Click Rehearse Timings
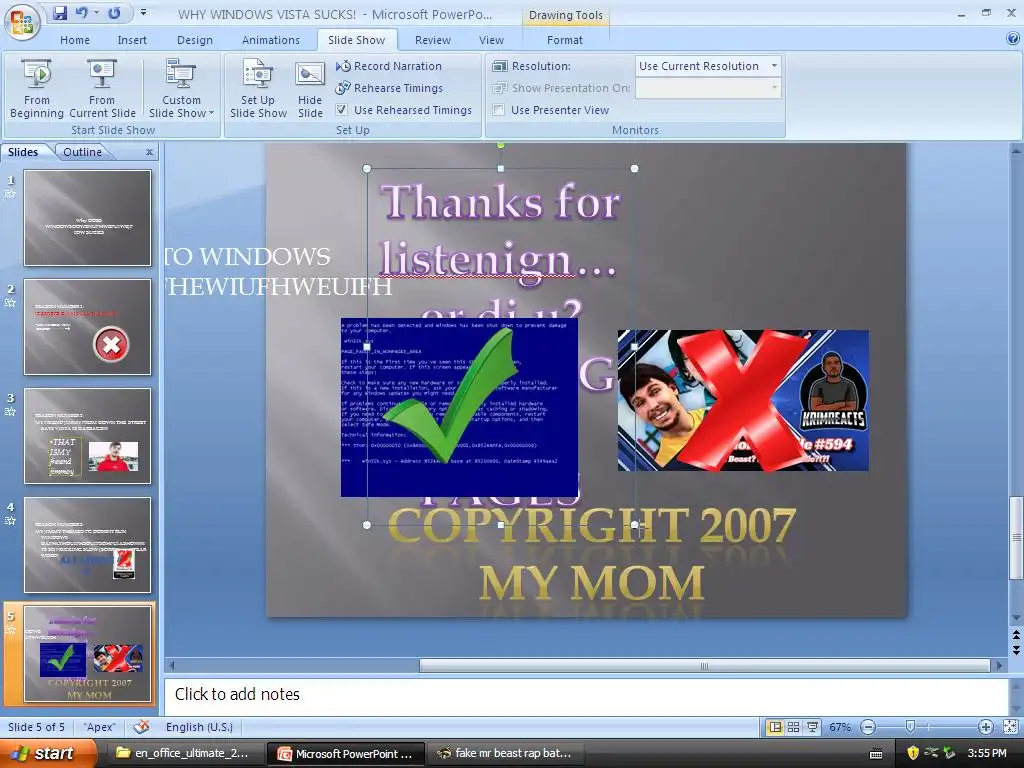The image size is (1024, 768). (x=389, y=88)
